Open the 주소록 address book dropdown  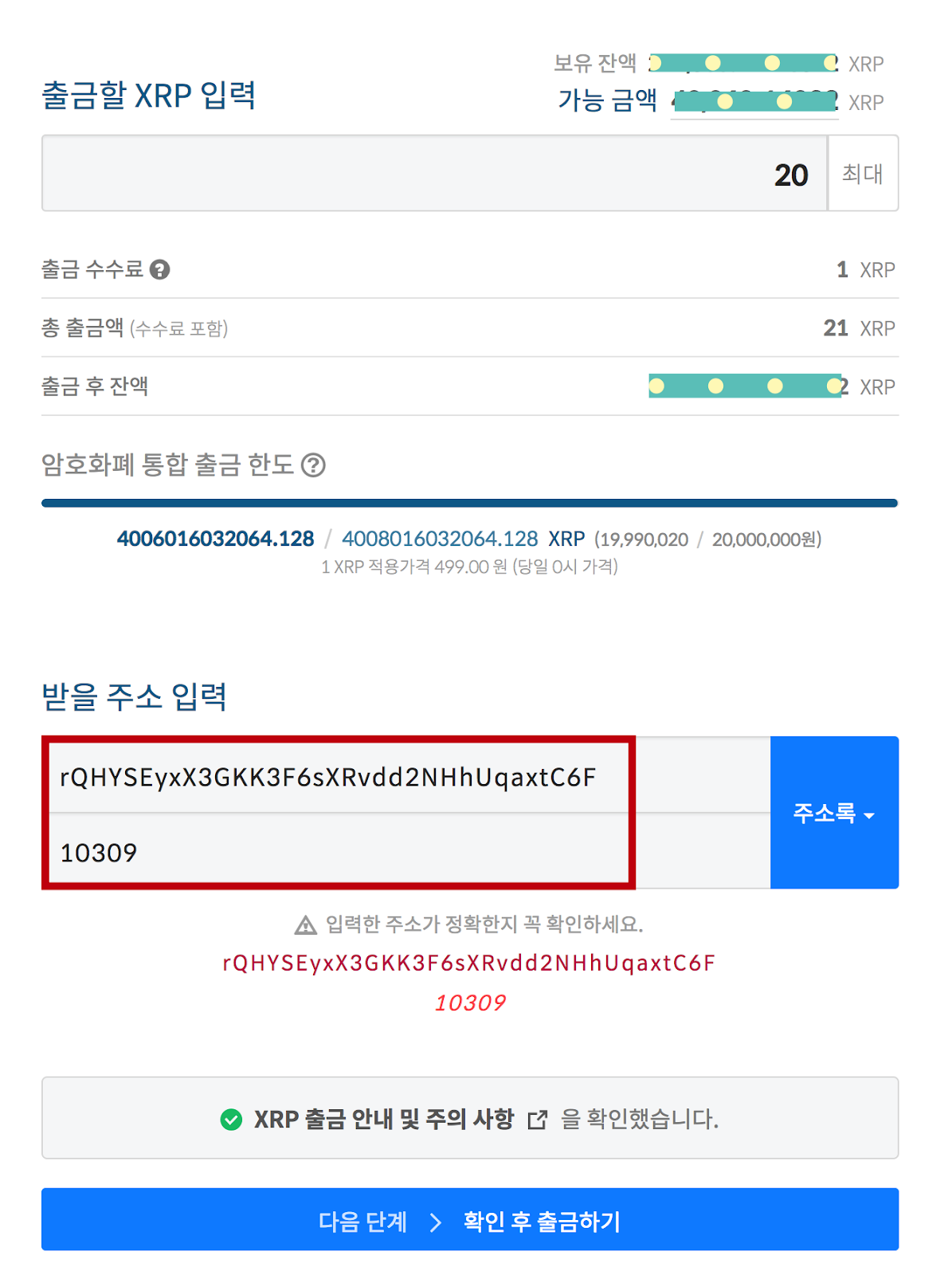tap(834, 812)
